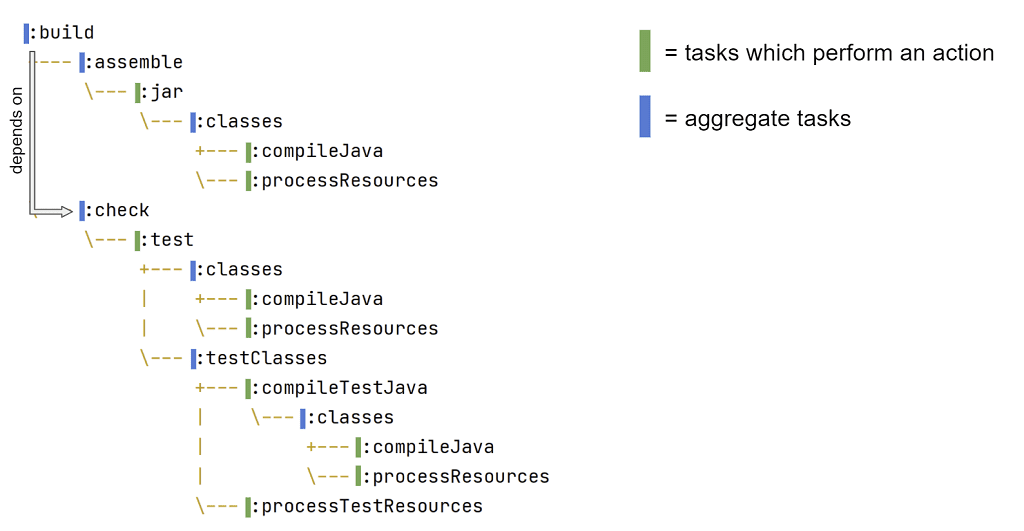Click the blue marker next to :check
The image size is (1024, 531).
click(83, 210)
